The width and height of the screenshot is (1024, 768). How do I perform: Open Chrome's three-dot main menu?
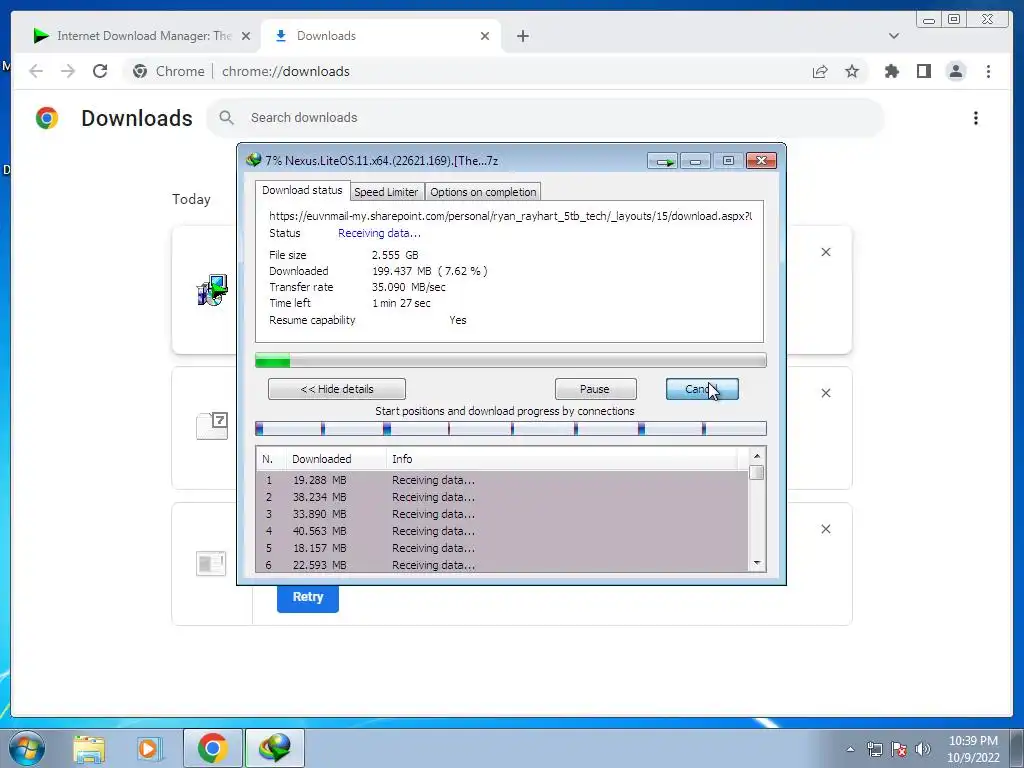[x=988, y=71]
